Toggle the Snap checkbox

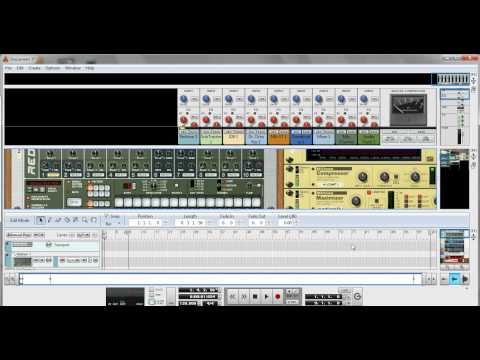point(107,216)
